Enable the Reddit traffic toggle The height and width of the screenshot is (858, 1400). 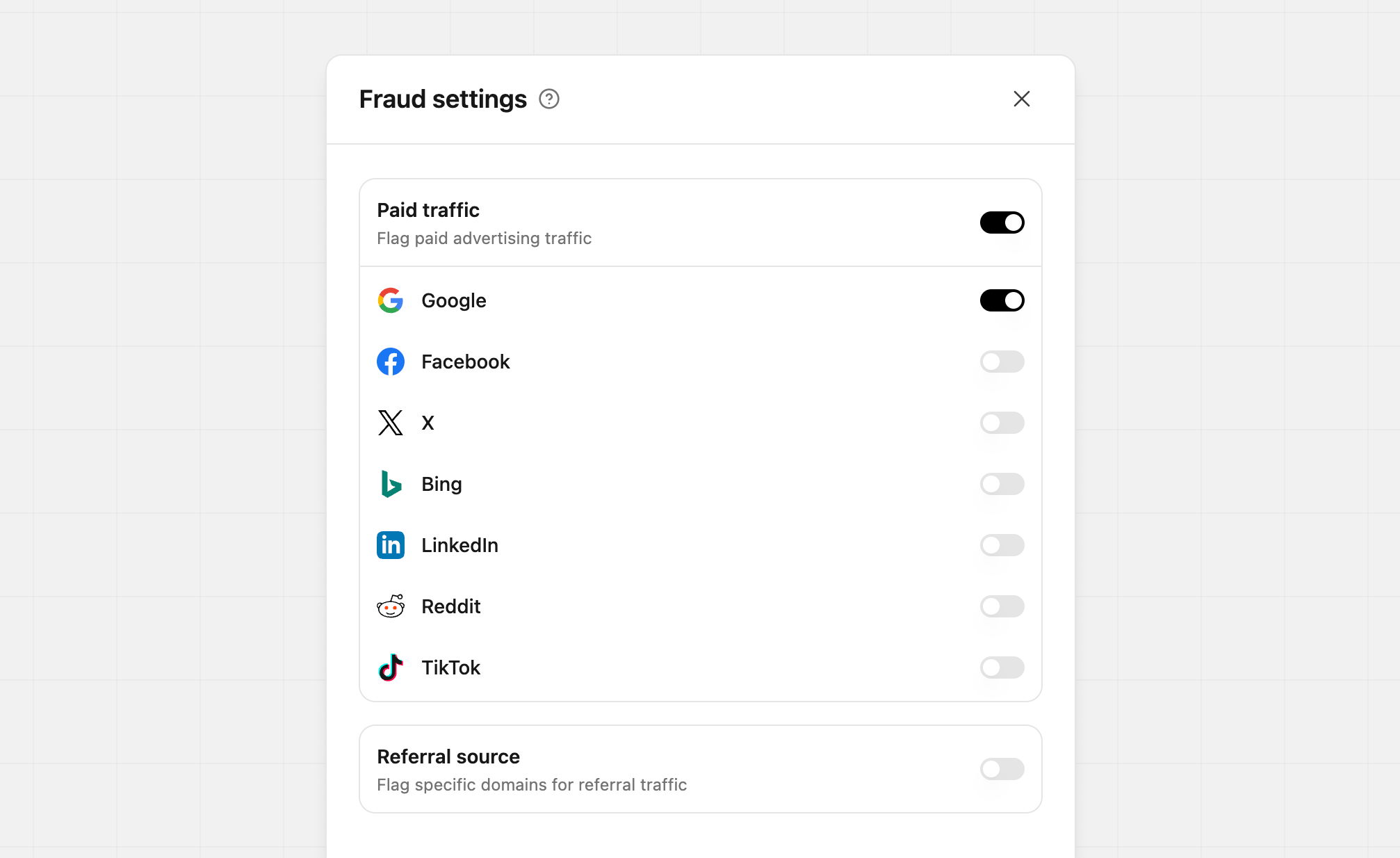click(x=1002, y=606)
